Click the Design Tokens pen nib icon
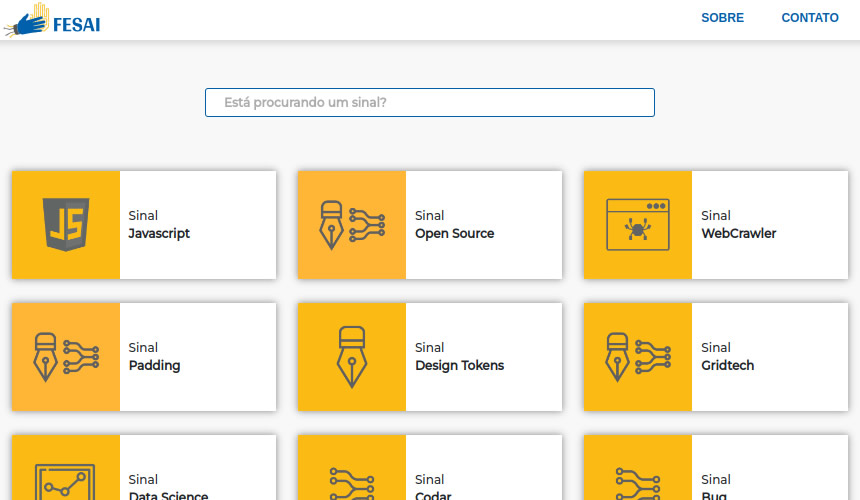Viewport: 860px width, 500px height. pyautogui.click(x=352, y=357)
